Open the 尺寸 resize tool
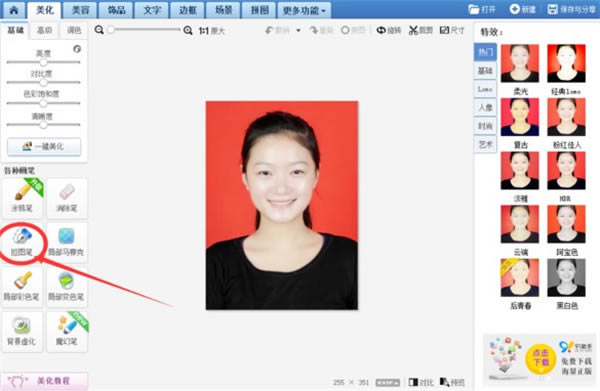This screenshot has width=600, height=391. click(x=452, y=30)
